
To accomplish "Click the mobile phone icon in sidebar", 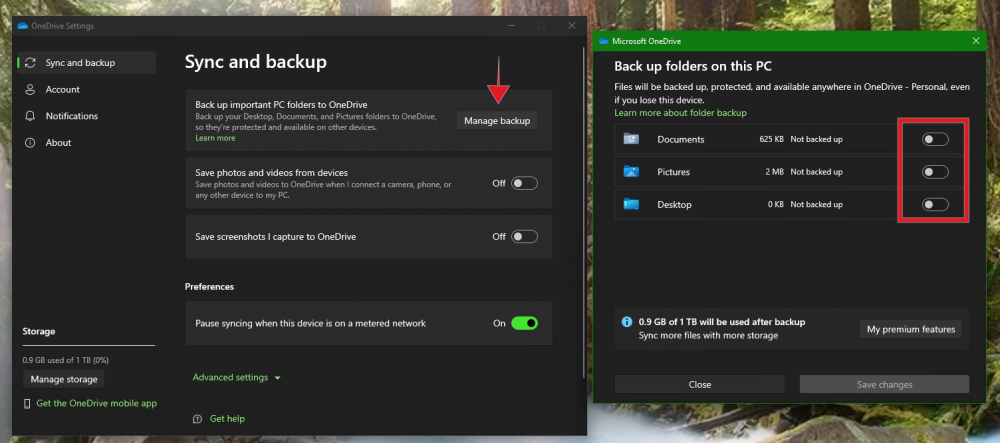I will 27,403.
